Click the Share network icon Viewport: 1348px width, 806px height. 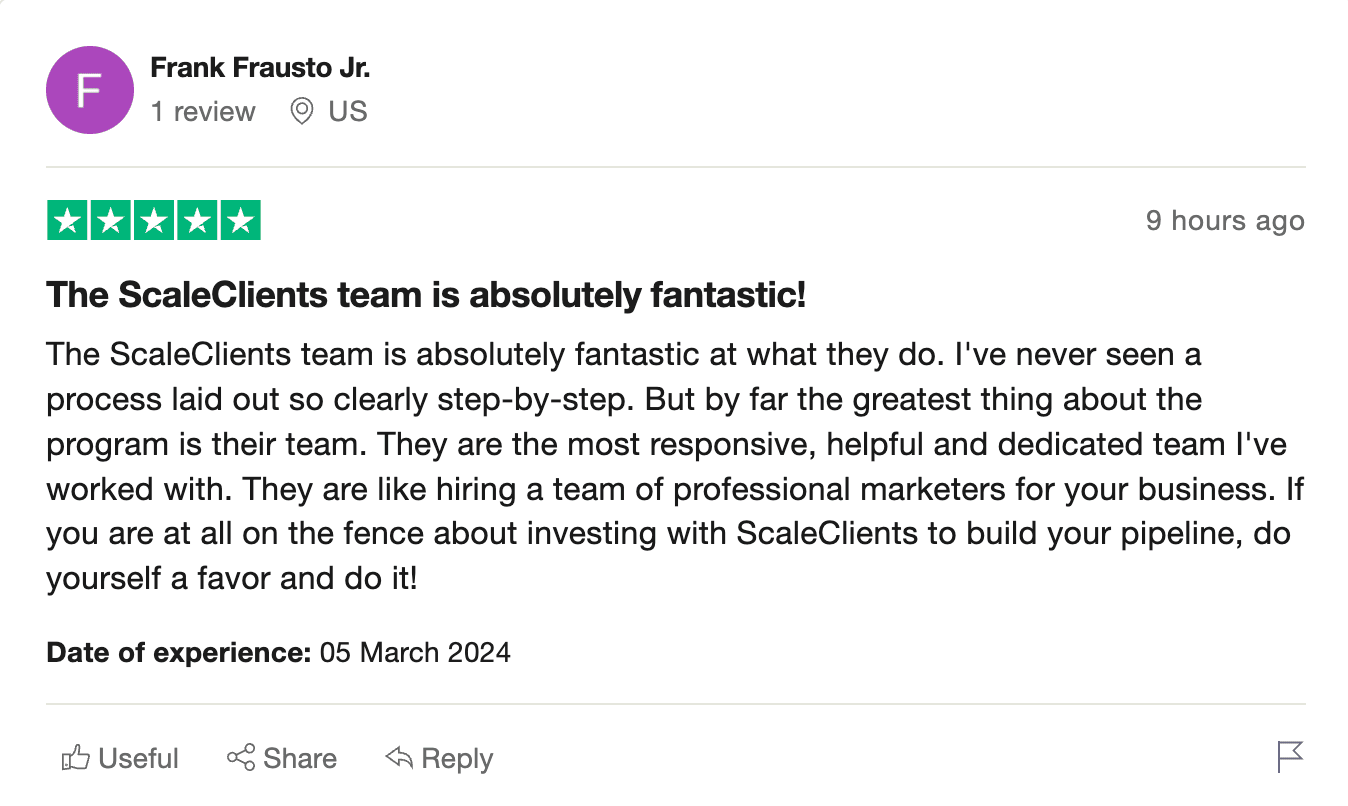pyautogui.click(x=241, y=758)
